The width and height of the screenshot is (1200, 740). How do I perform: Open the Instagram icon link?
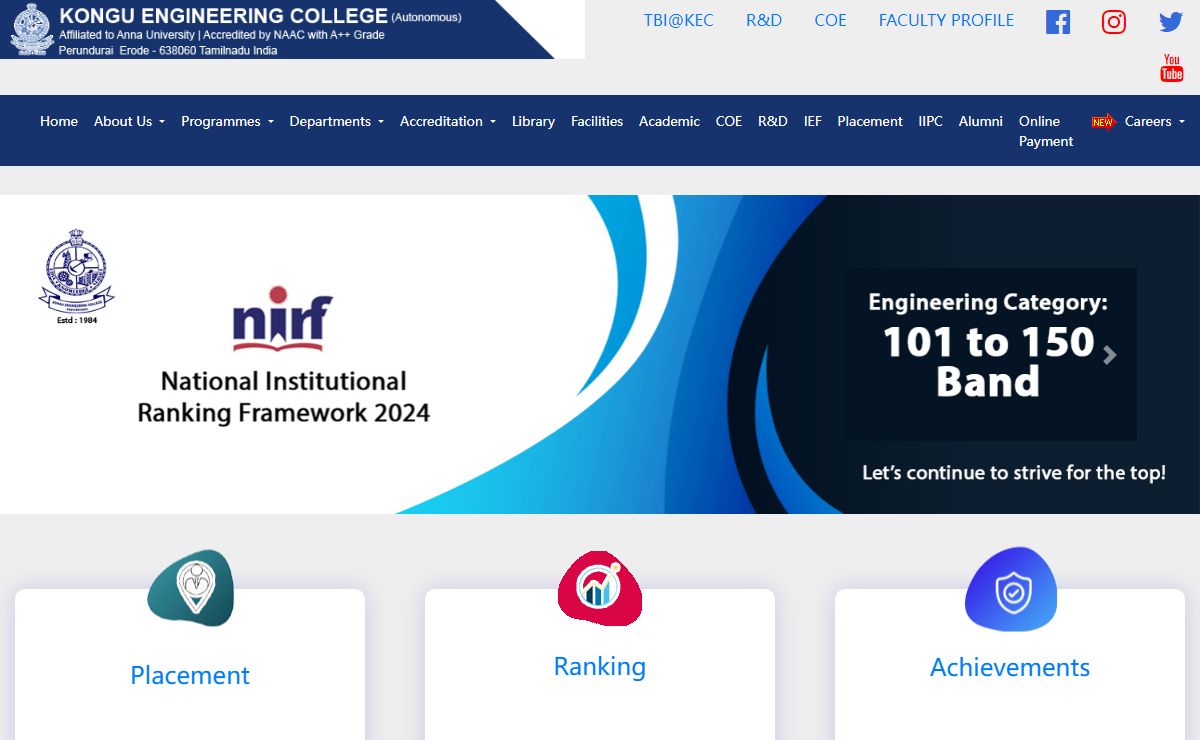tap(1114, 22)
